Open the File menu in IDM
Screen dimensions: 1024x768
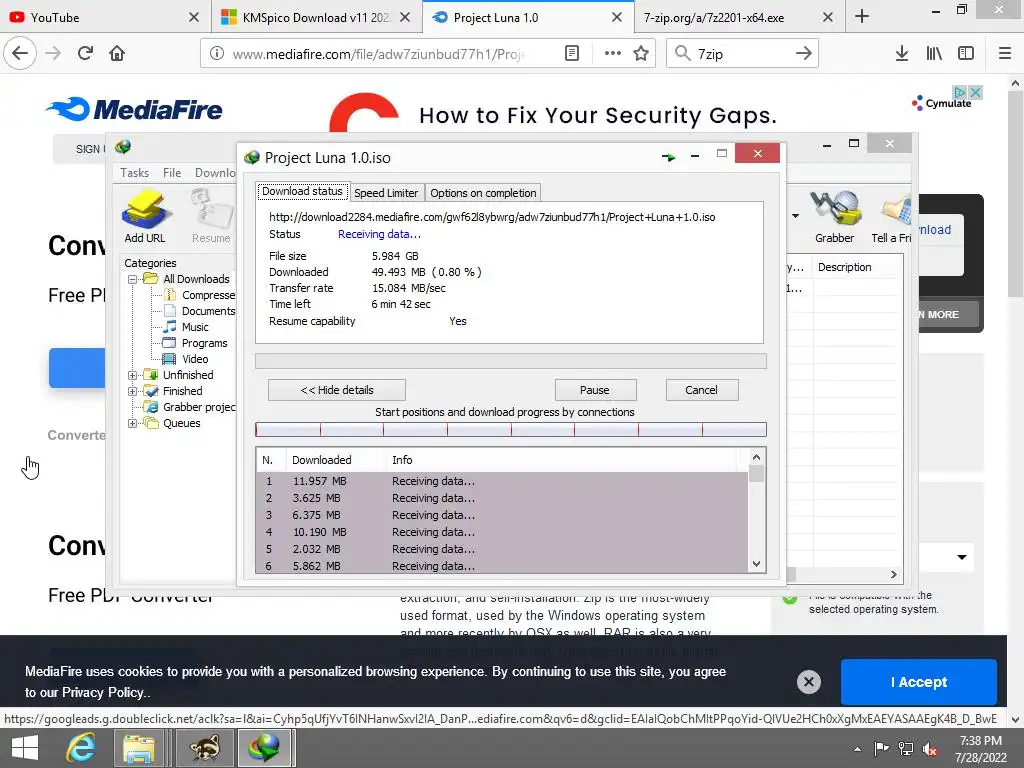pyautogui.click(x=172, y=172)
